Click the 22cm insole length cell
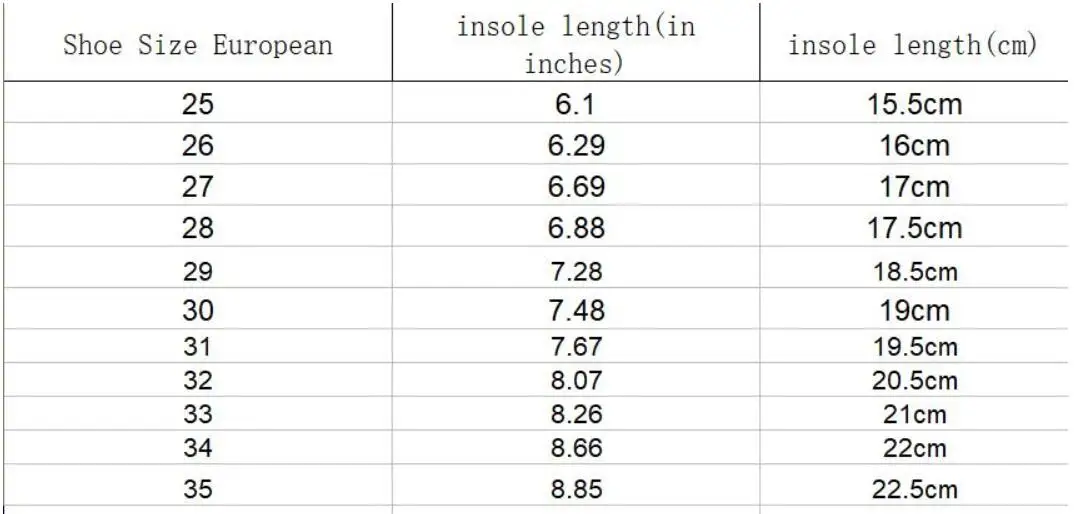 coord(914,447)
